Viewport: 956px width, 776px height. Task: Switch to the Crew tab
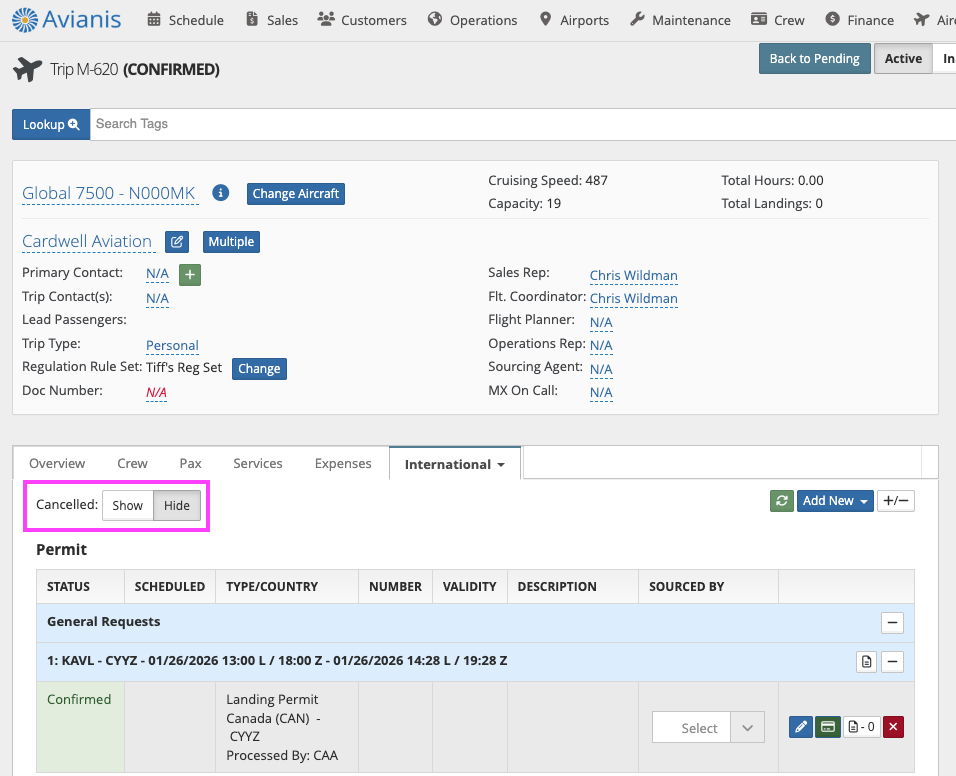[x=132, y=464]
